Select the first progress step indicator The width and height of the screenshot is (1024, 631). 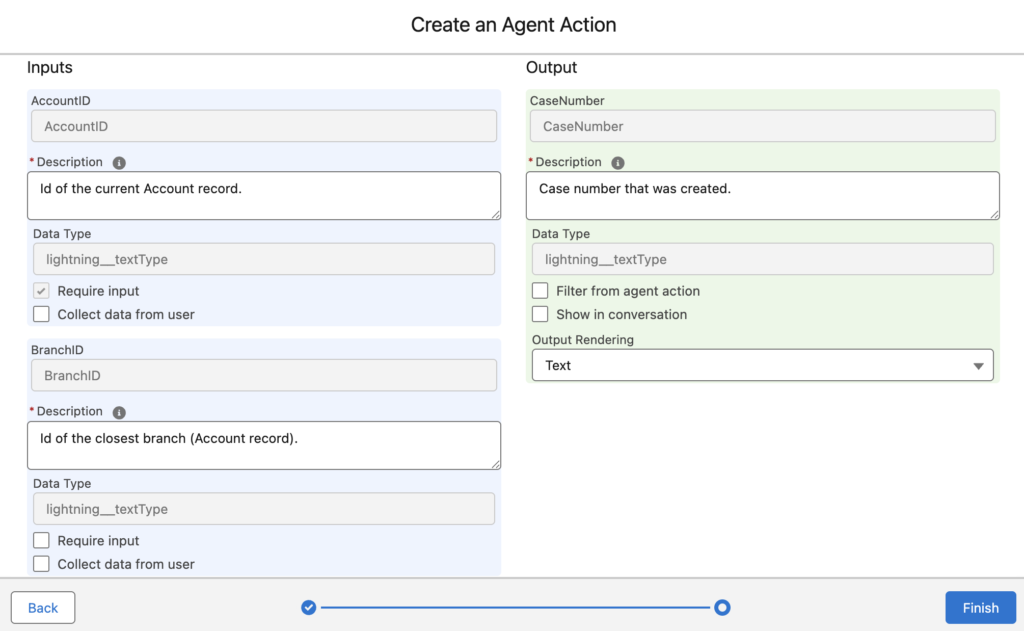[307, 607]
